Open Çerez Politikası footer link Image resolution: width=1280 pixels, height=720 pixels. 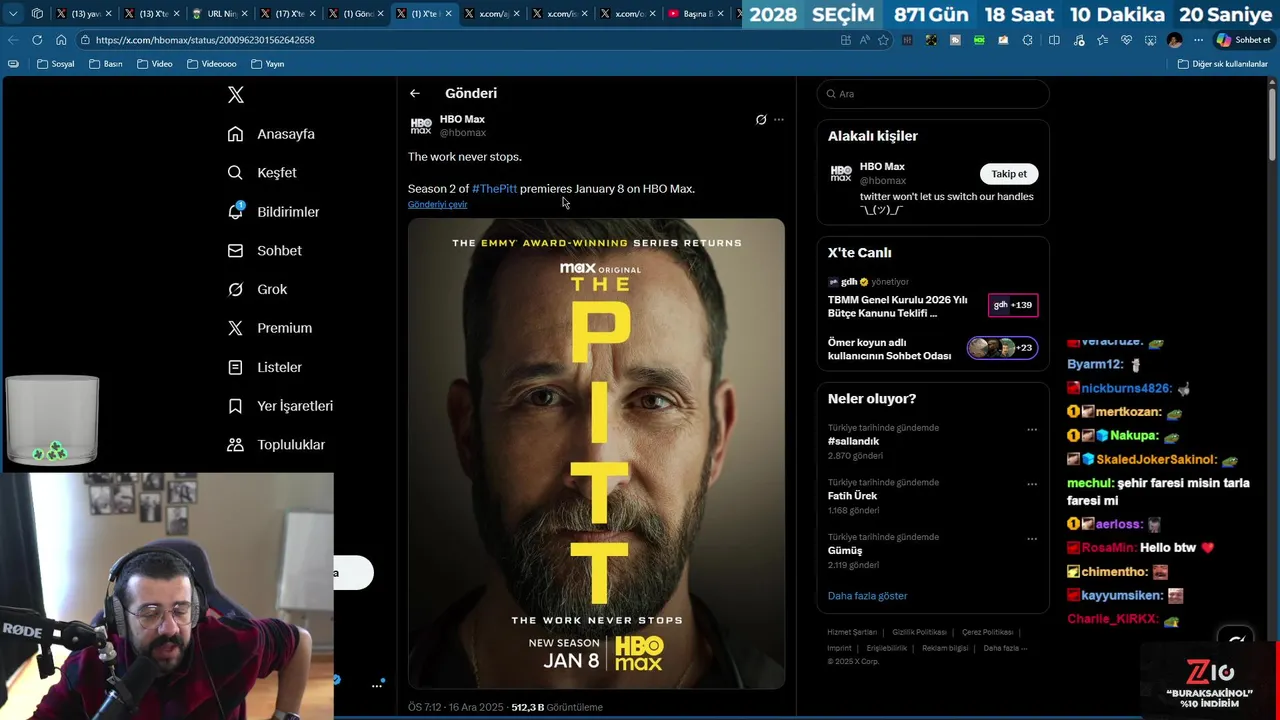[987, 633]
